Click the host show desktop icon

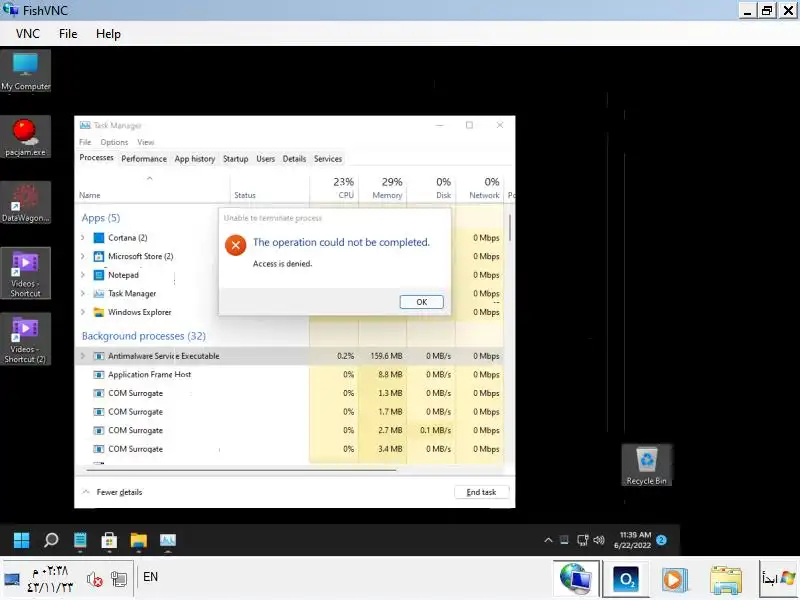point(12,579)
